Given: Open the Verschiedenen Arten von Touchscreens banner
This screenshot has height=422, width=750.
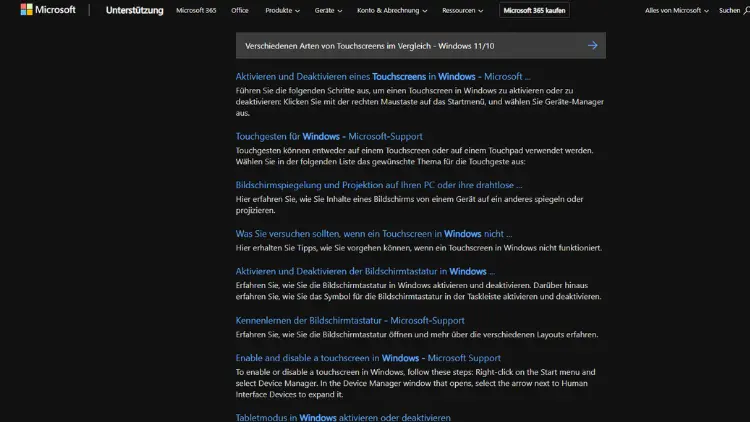Looking at the screenshot, I should pyautogui.click(x=420, y=45).
